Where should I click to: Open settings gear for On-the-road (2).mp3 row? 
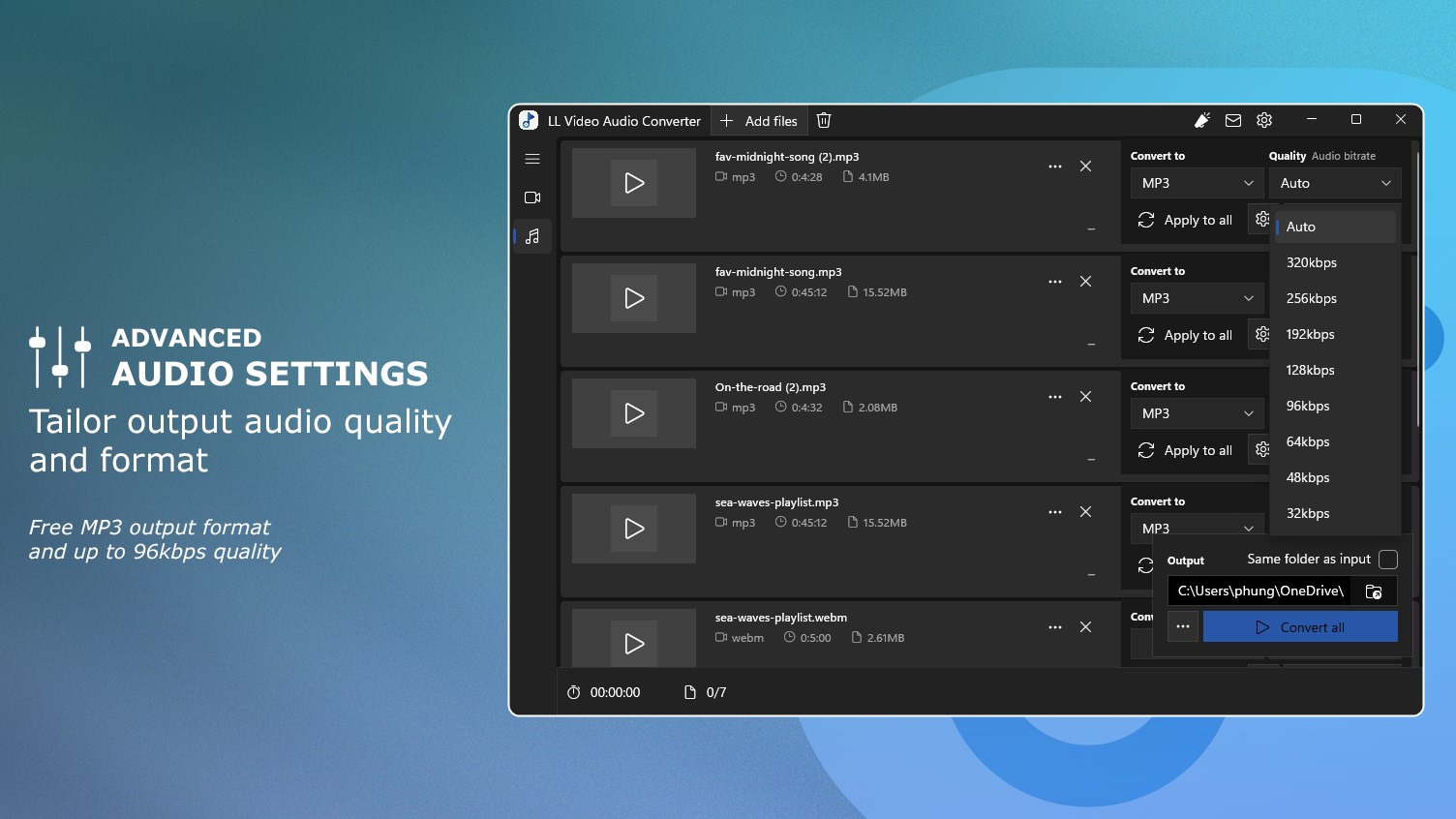[x=1260, y=450]
